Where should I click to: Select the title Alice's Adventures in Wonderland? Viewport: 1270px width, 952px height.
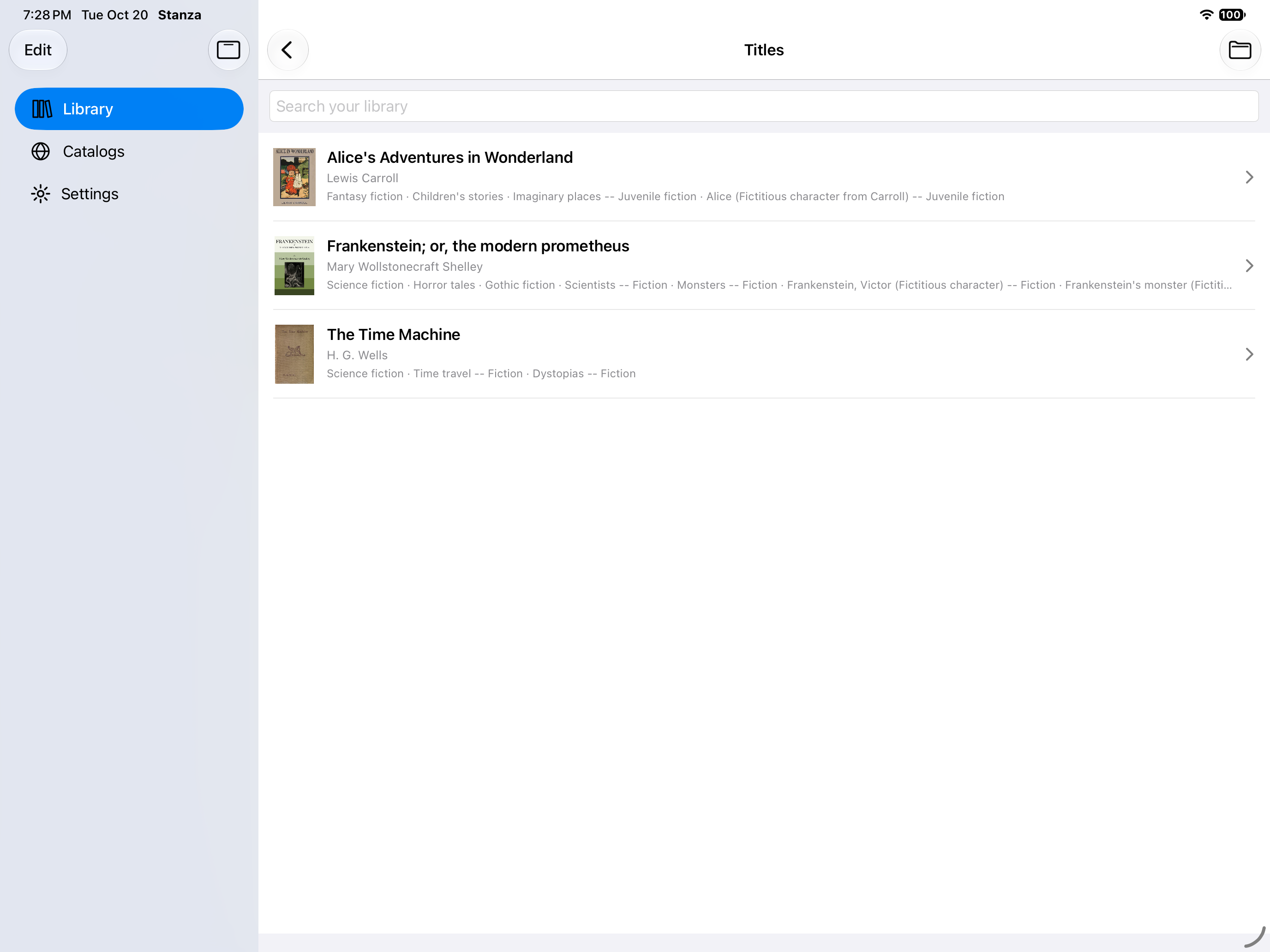tap(449, 157)
